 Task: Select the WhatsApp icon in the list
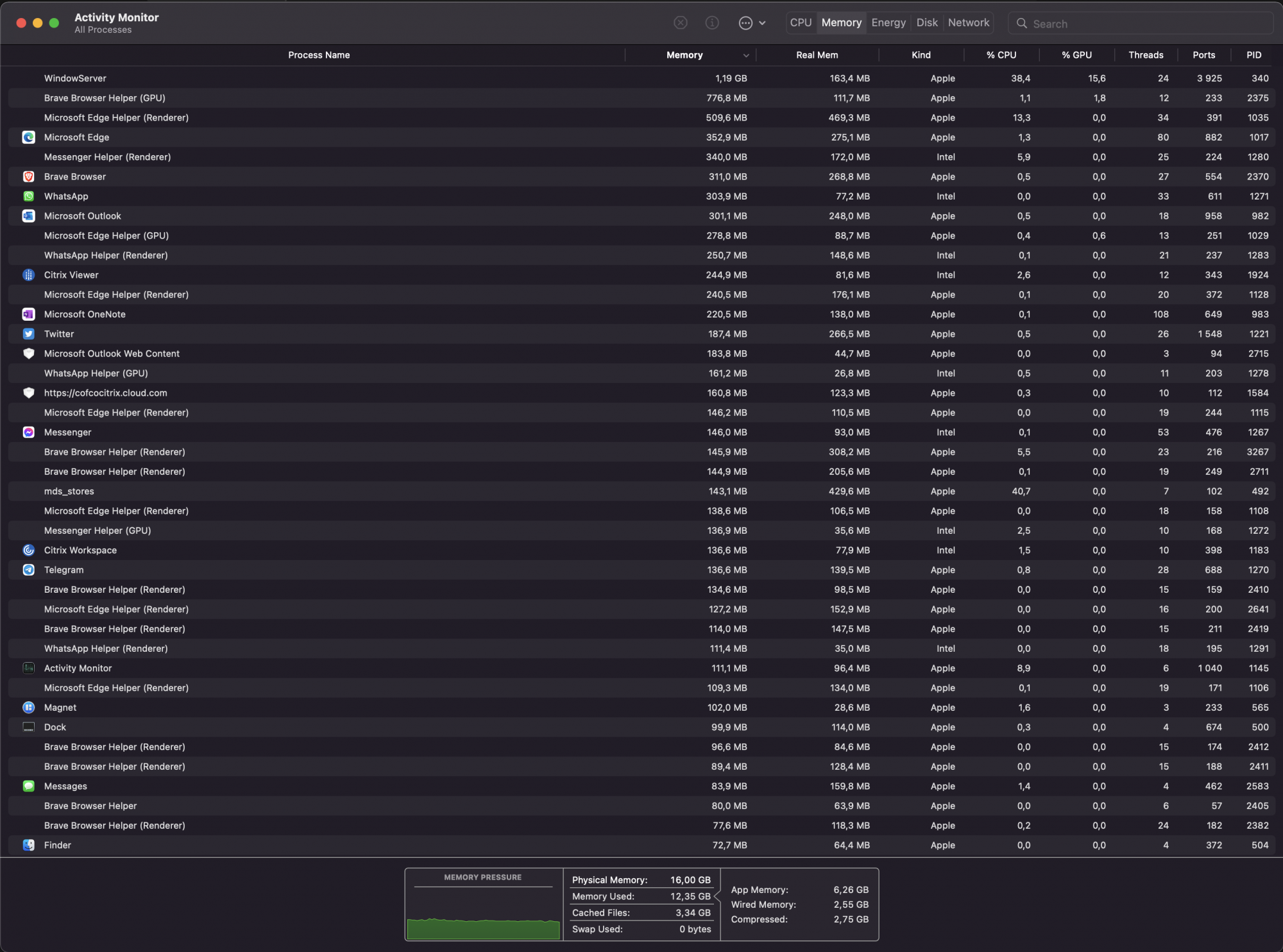[28, 196]
